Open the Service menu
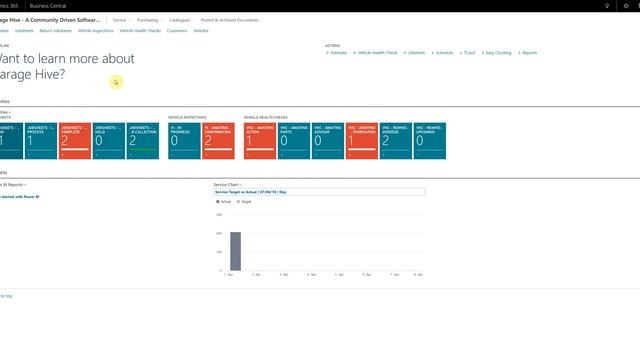 click(x=120, y=20)
